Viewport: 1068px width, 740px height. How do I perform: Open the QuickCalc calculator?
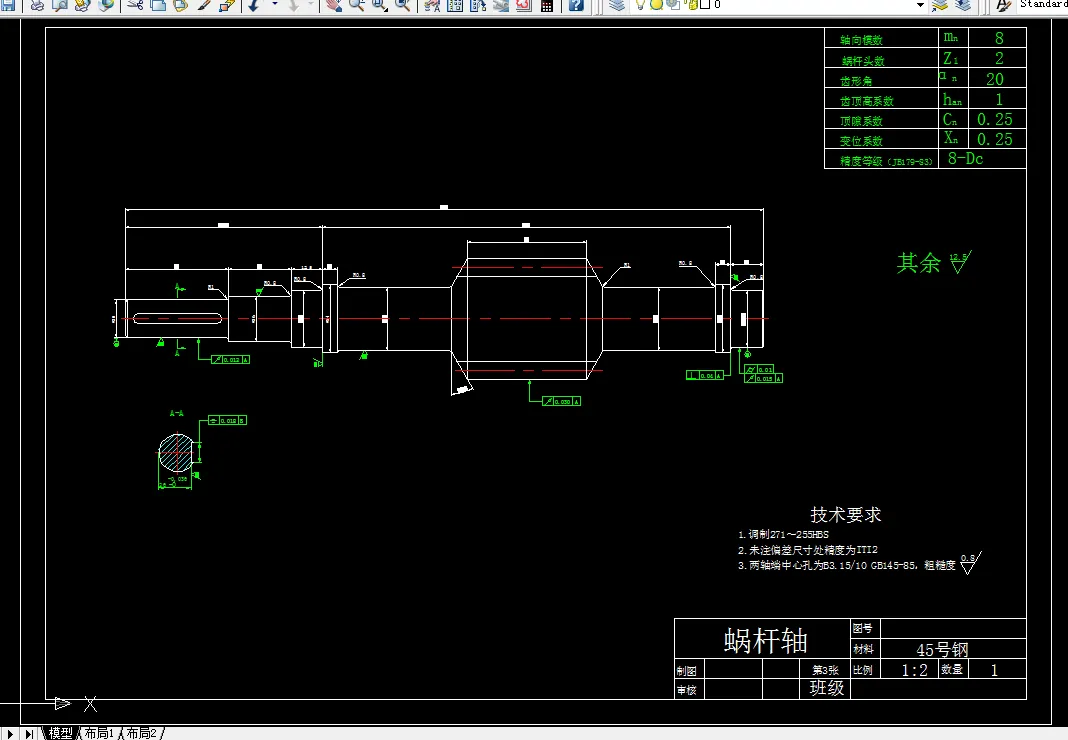coord(546,5)
